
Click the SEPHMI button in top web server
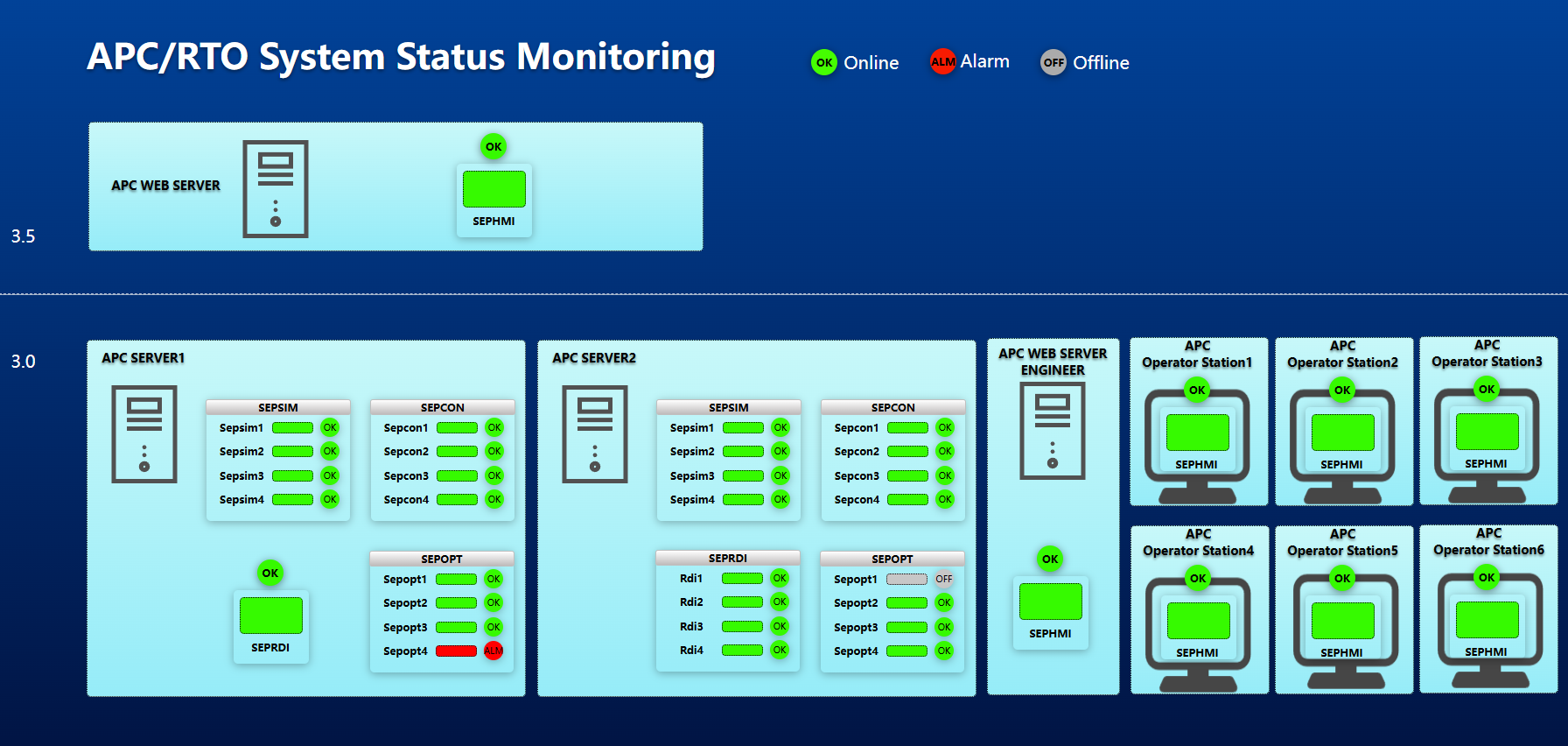tap(493, 200)
